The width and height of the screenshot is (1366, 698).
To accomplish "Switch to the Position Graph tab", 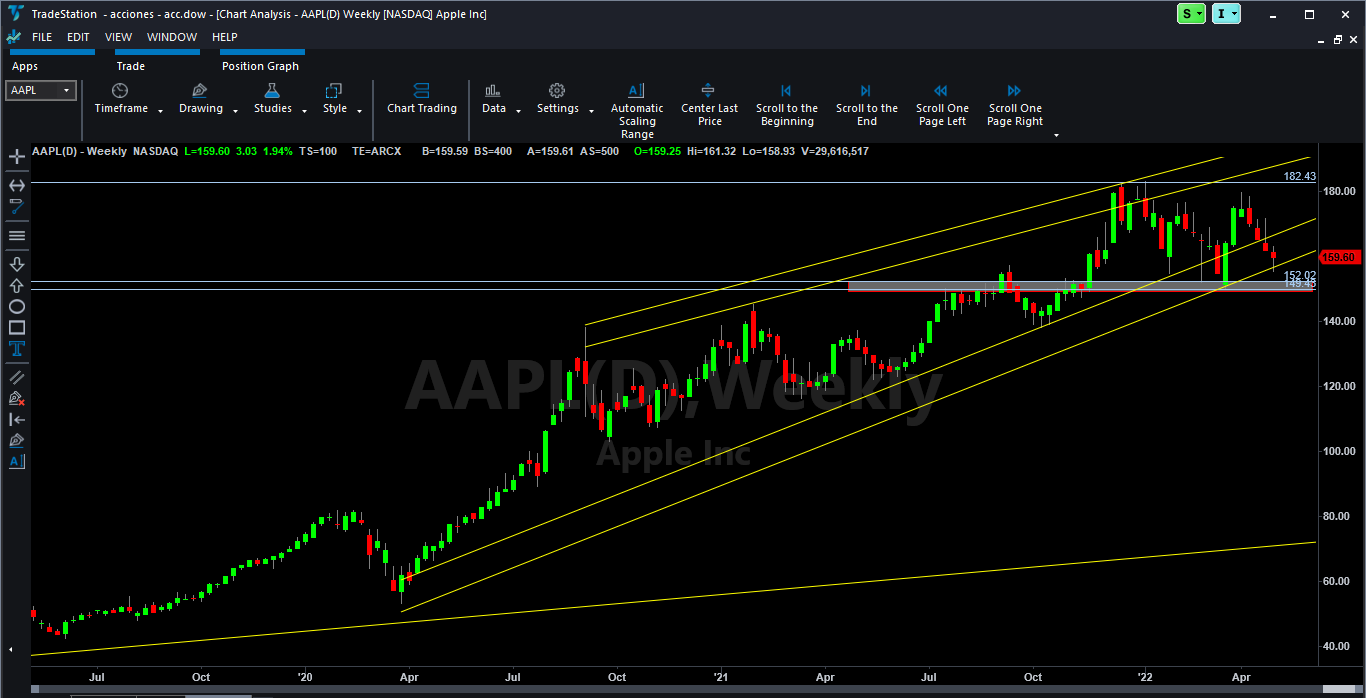I will point(260,66).
